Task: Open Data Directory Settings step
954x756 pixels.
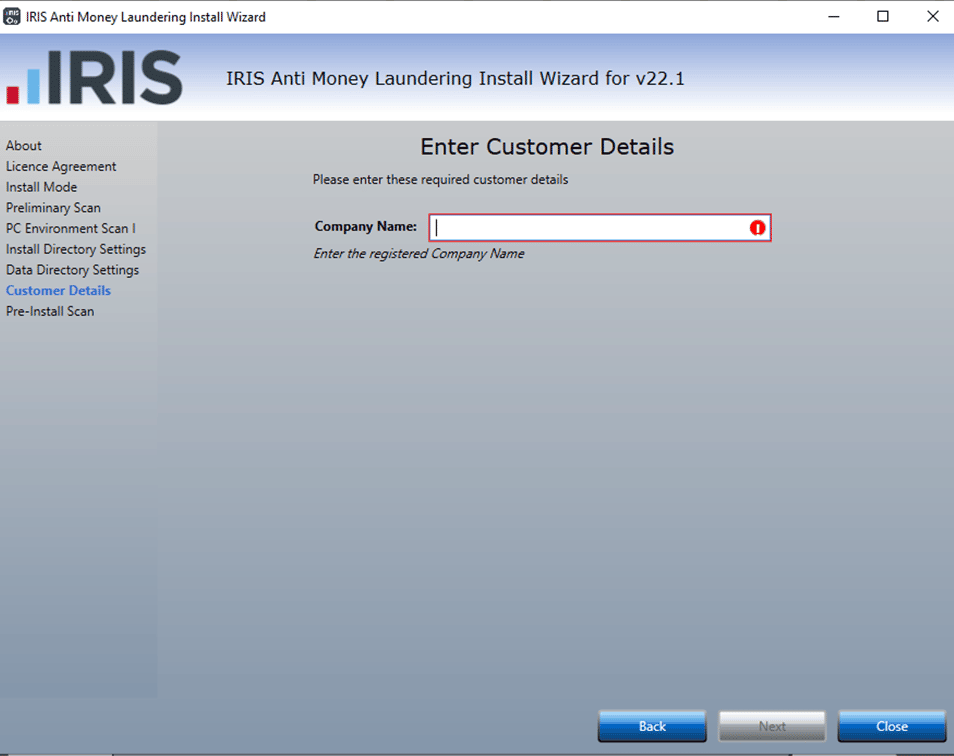Action: (72, 269)
